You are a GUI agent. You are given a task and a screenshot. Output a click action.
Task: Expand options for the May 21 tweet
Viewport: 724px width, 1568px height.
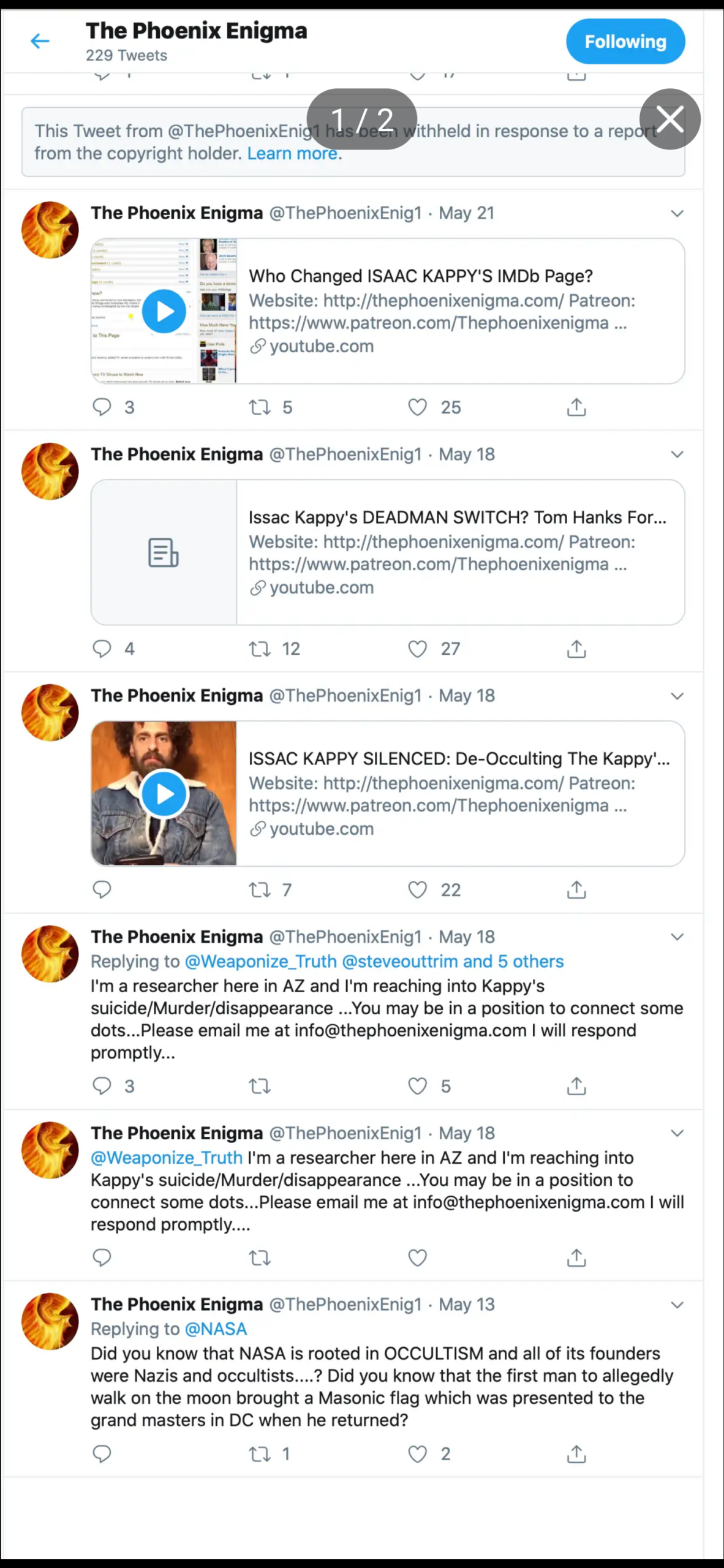pyautogui.click(x=677, y=213)
